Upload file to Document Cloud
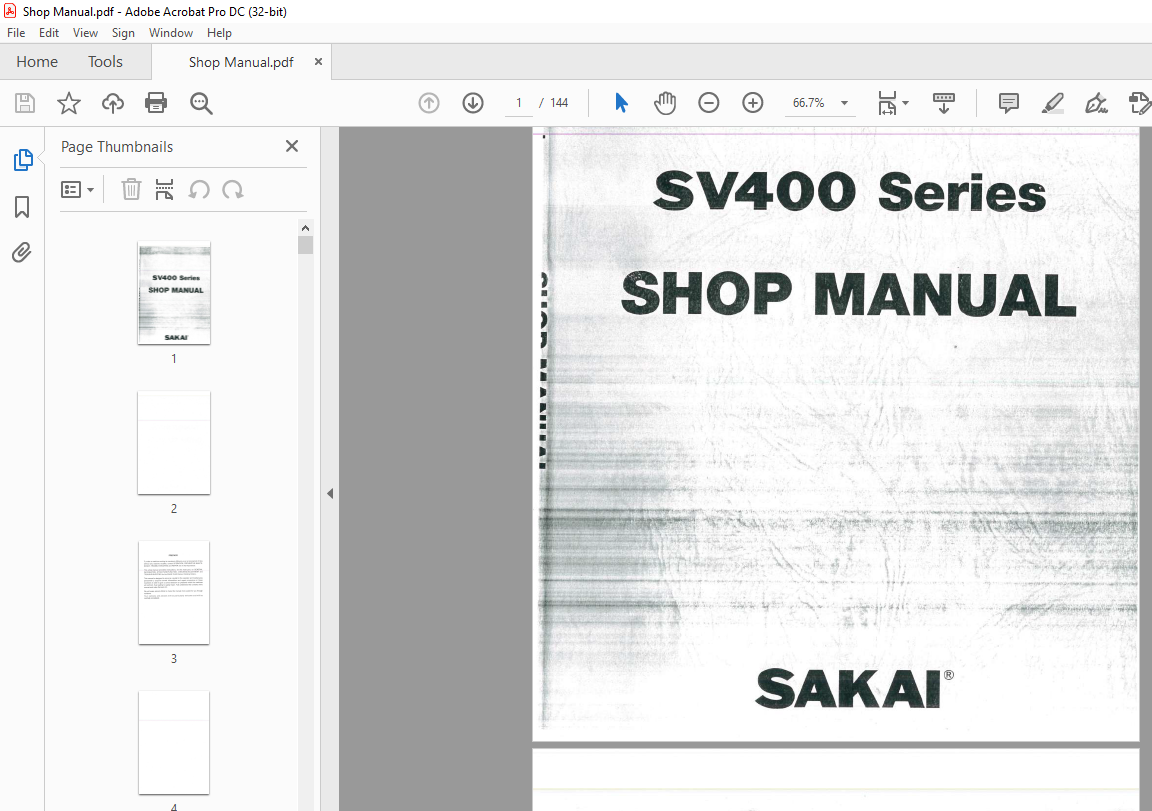1152x811 pixels. [112, 103]
